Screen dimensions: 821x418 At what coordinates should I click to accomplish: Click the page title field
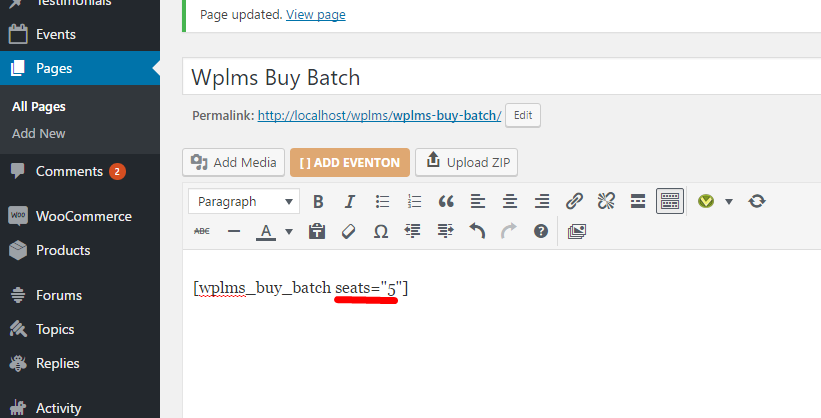click(502, 77)
